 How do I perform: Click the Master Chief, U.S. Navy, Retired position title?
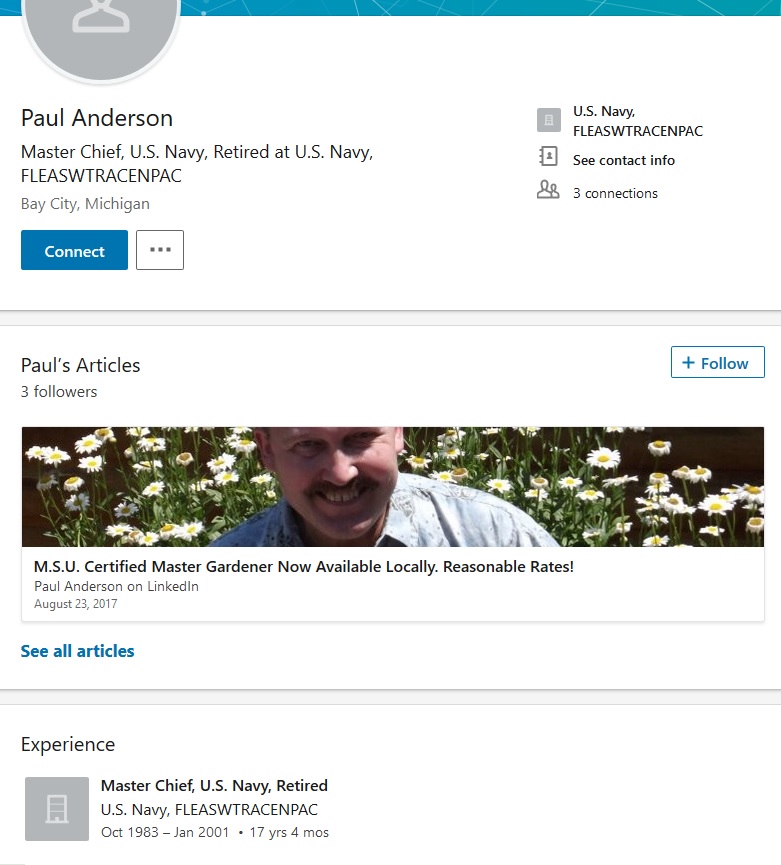coord(214,785)
